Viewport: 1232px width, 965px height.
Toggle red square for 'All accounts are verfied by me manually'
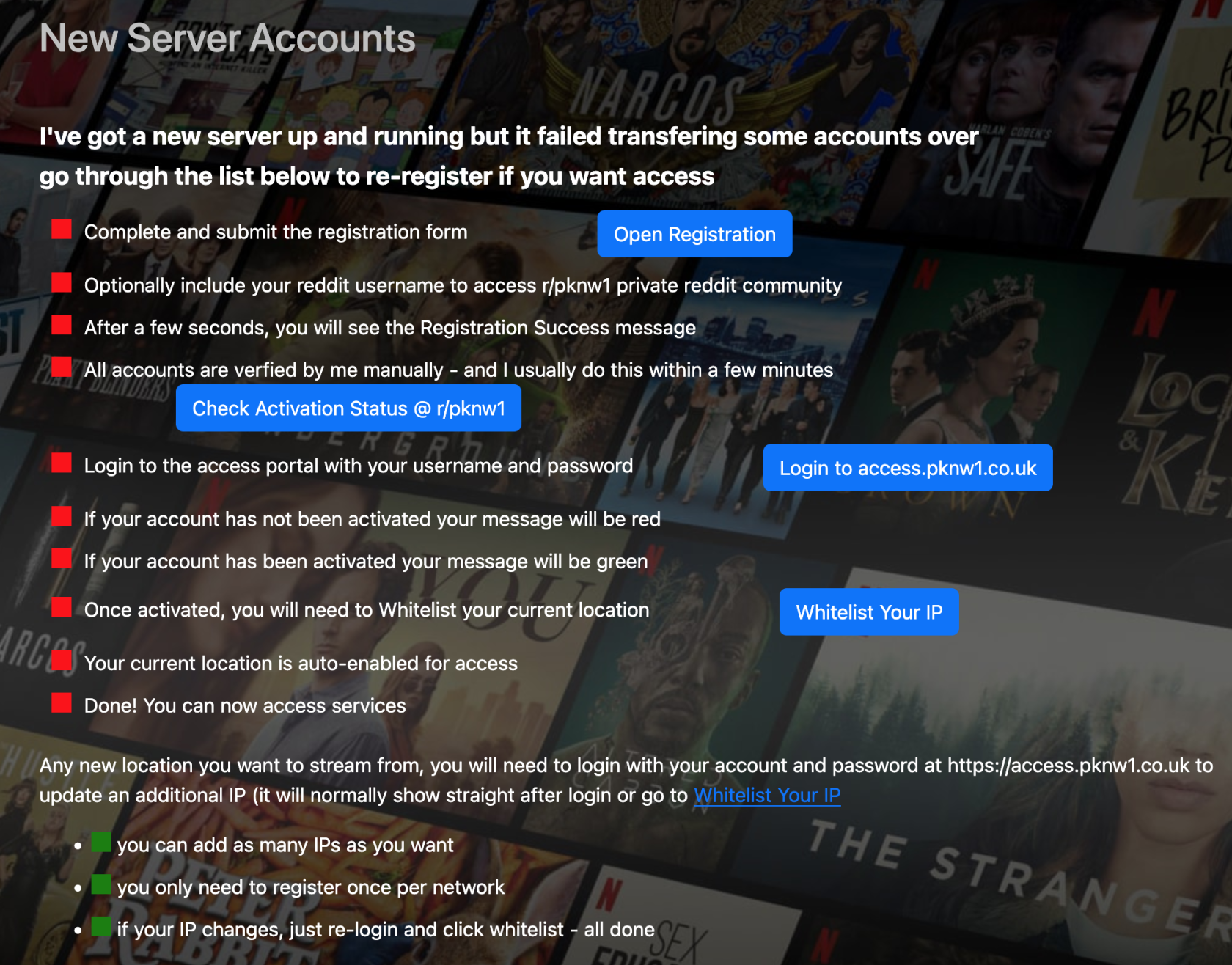(x=62, y=367)
